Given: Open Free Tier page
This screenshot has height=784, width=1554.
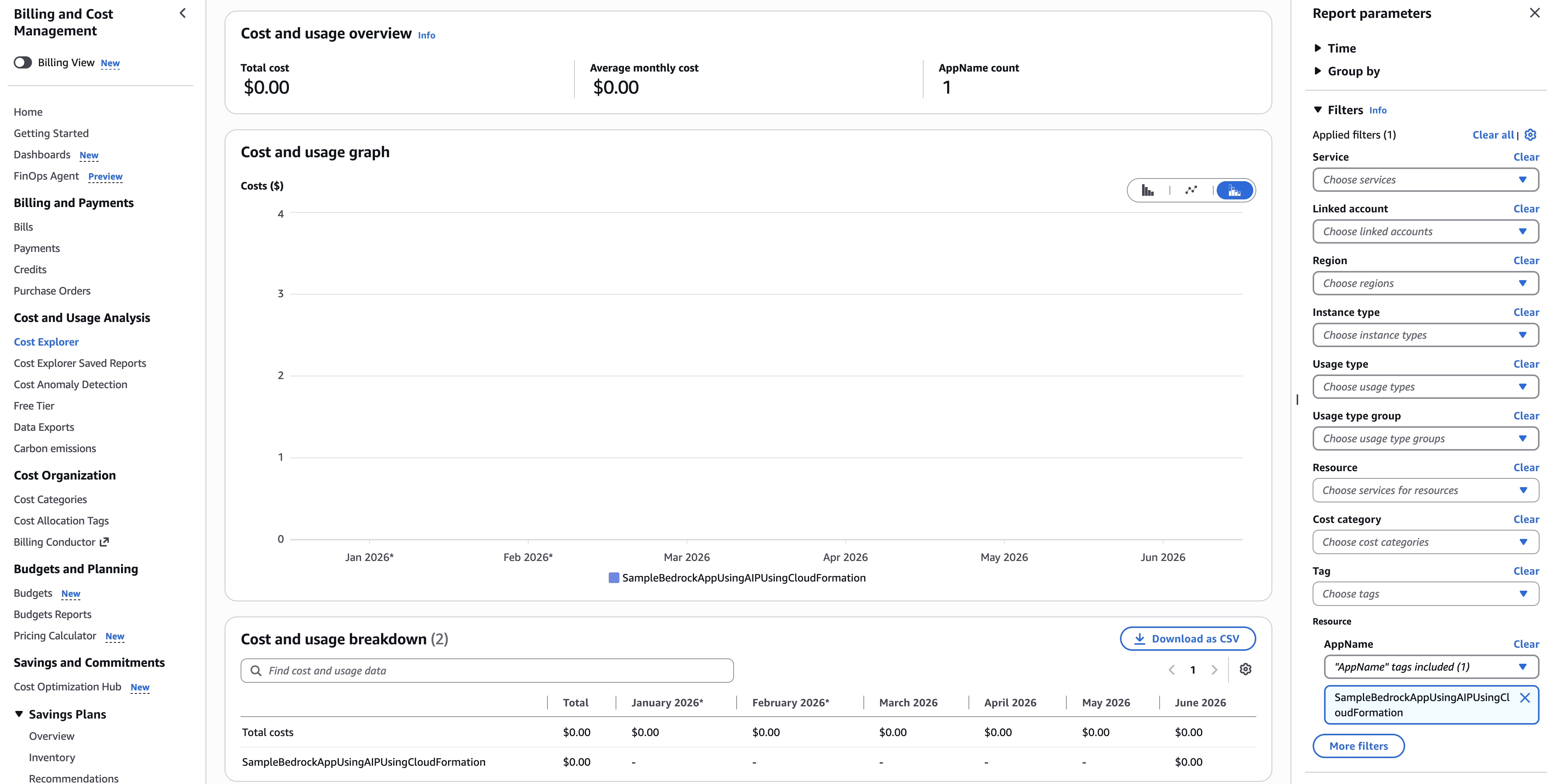Looking at the screenshot, I should pos(34,406).
